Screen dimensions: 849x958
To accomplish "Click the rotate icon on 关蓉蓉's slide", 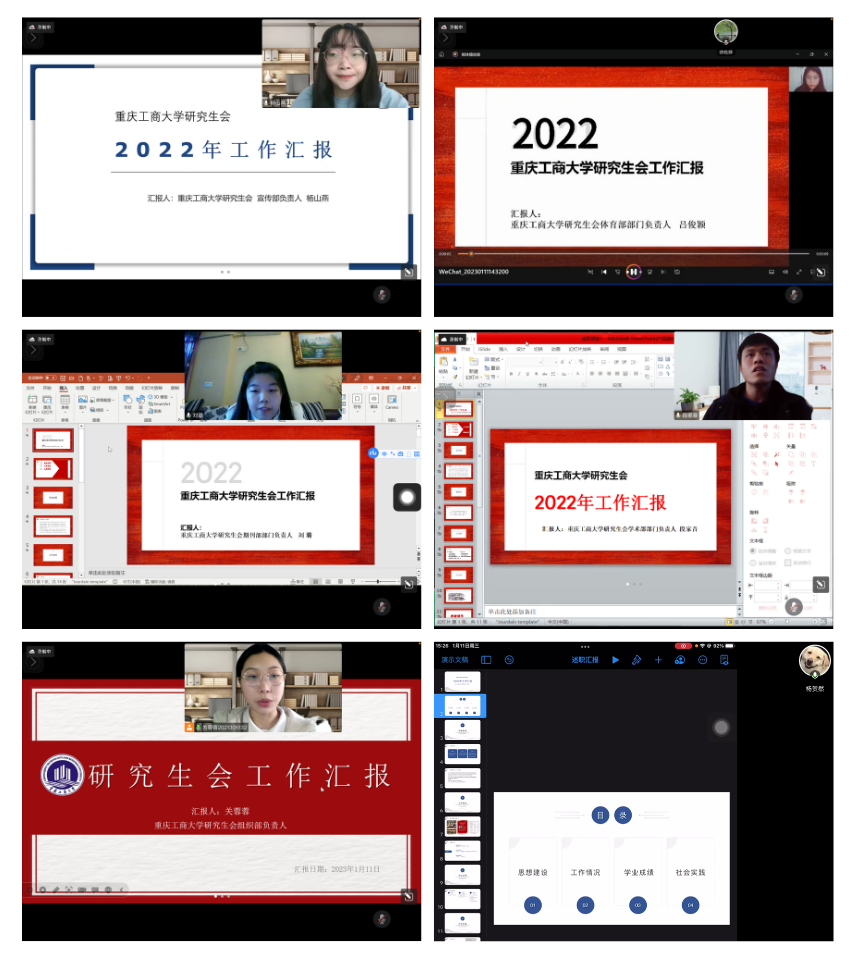I will pos(409,896).
